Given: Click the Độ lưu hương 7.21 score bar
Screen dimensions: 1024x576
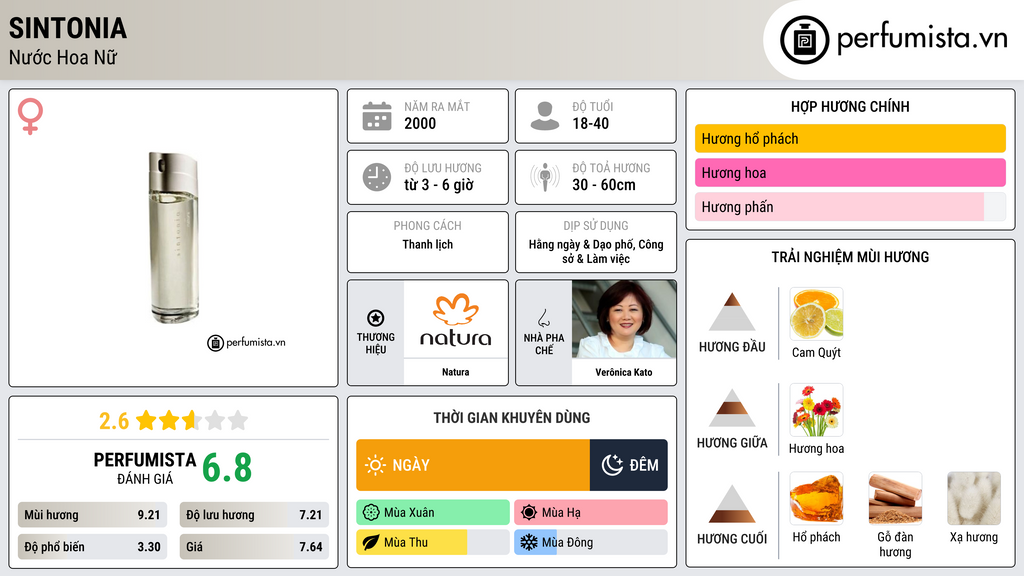Looking at the screenshot, I should coord(254,515).
